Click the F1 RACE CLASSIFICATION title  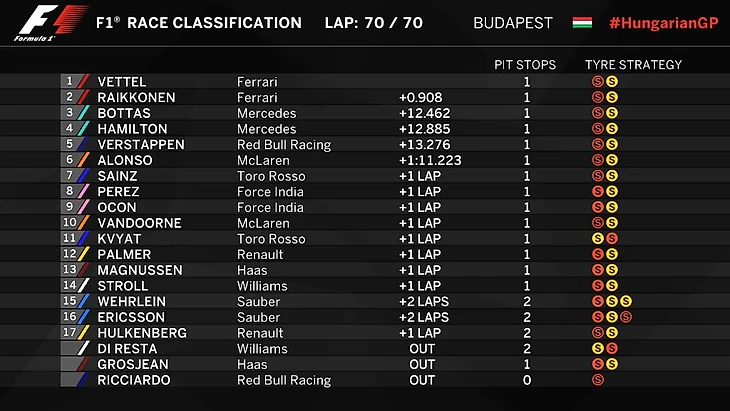click(198, 22)
